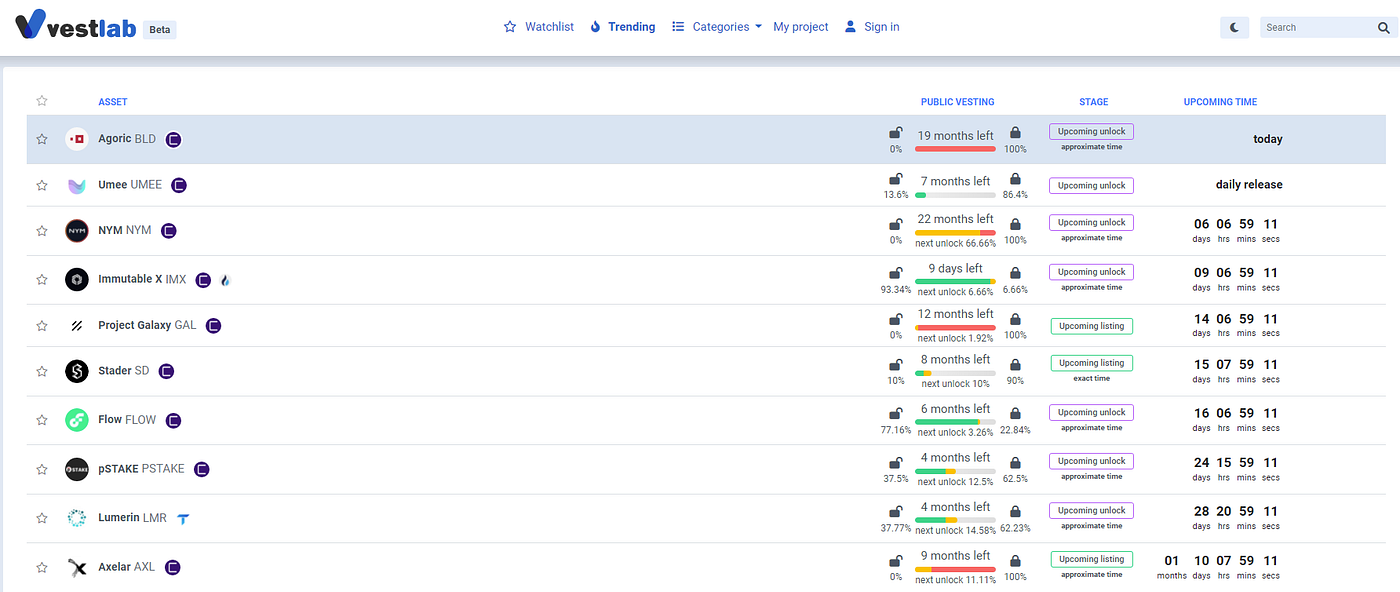Click the Stader token logo

tap(77, 371)
